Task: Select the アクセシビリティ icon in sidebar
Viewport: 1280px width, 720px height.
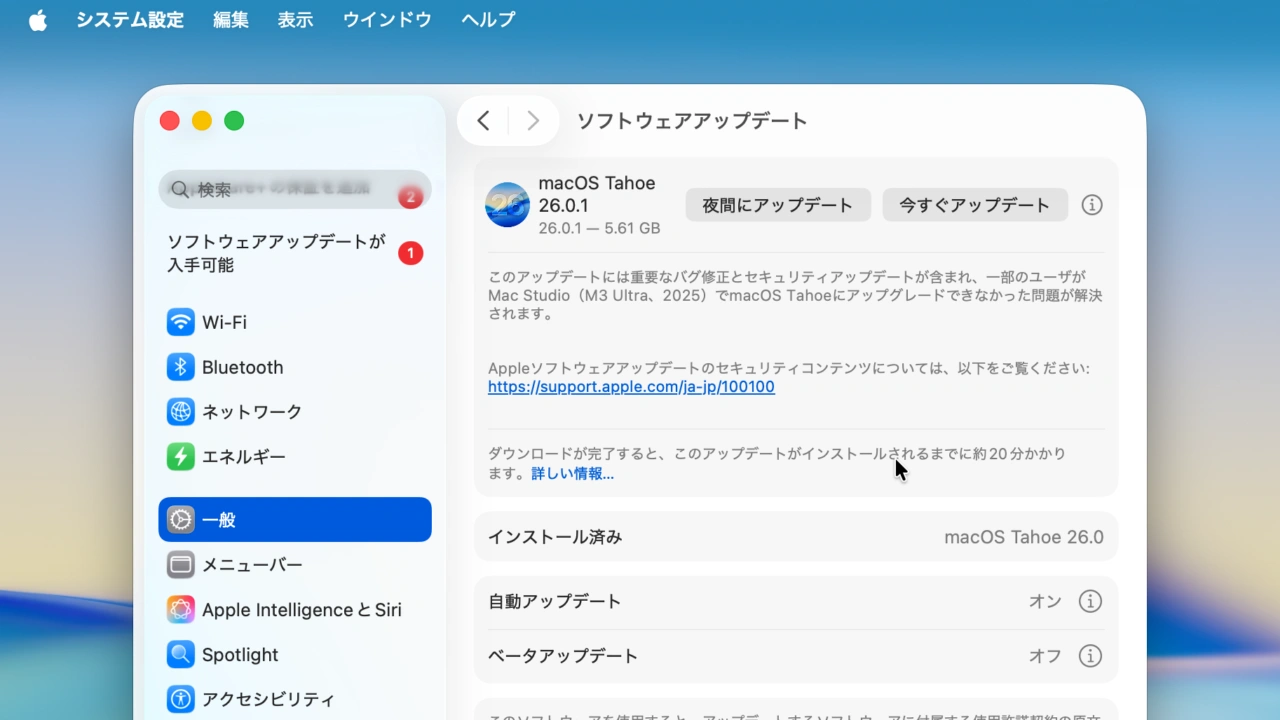Action: tap(181, 699)
